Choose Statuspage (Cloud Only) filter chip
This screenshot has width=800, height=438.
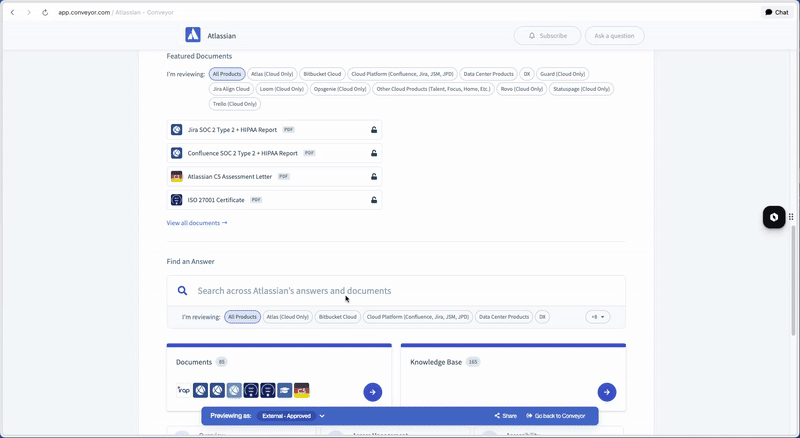click(581, 89)
